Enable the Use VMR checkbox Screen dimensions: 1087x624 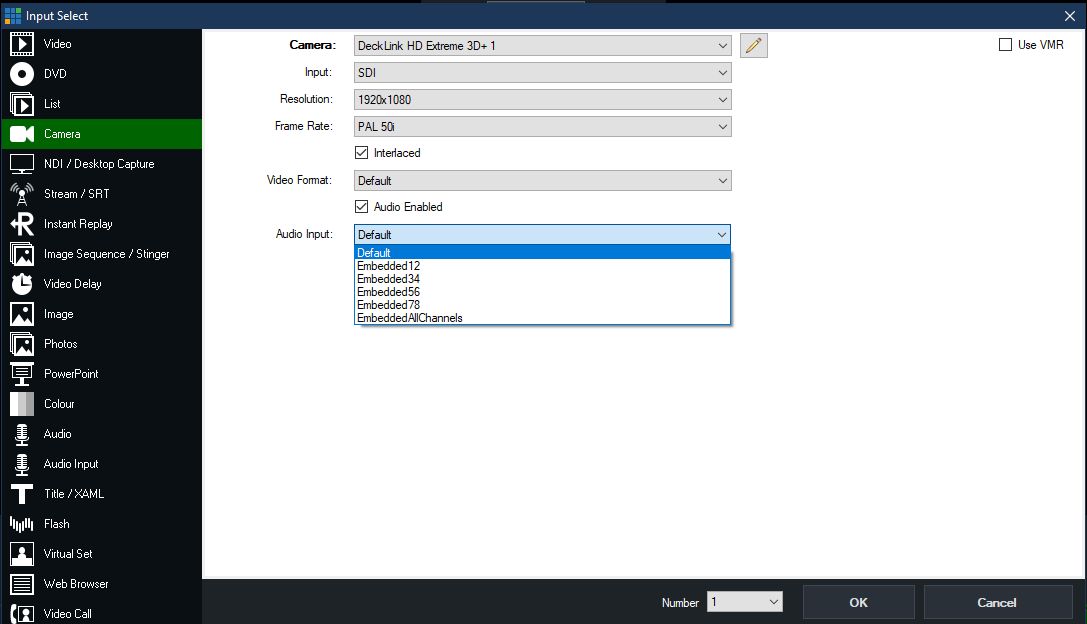point(1005,45)
